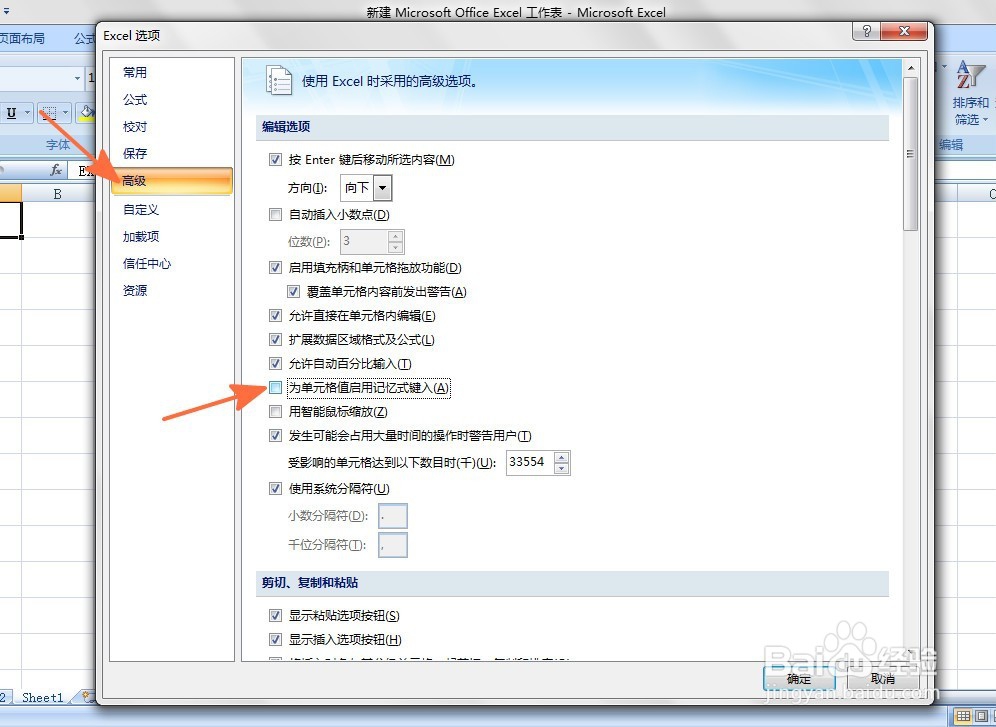
Task: Toggle 允许自动百分比输入 checkbox
Action: click(275, 364)
